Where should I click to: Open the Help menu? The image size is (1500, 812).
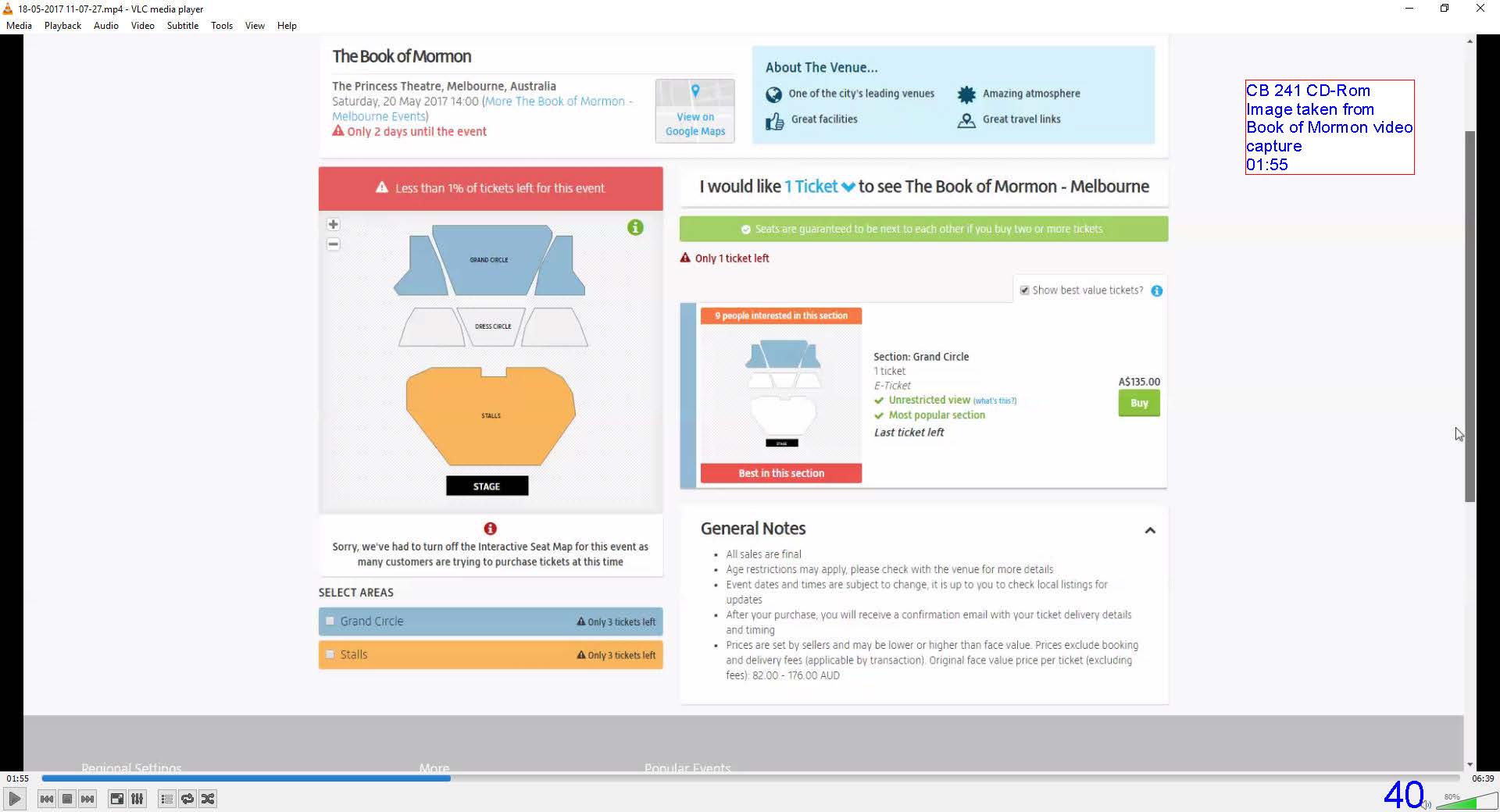[287, 26]
